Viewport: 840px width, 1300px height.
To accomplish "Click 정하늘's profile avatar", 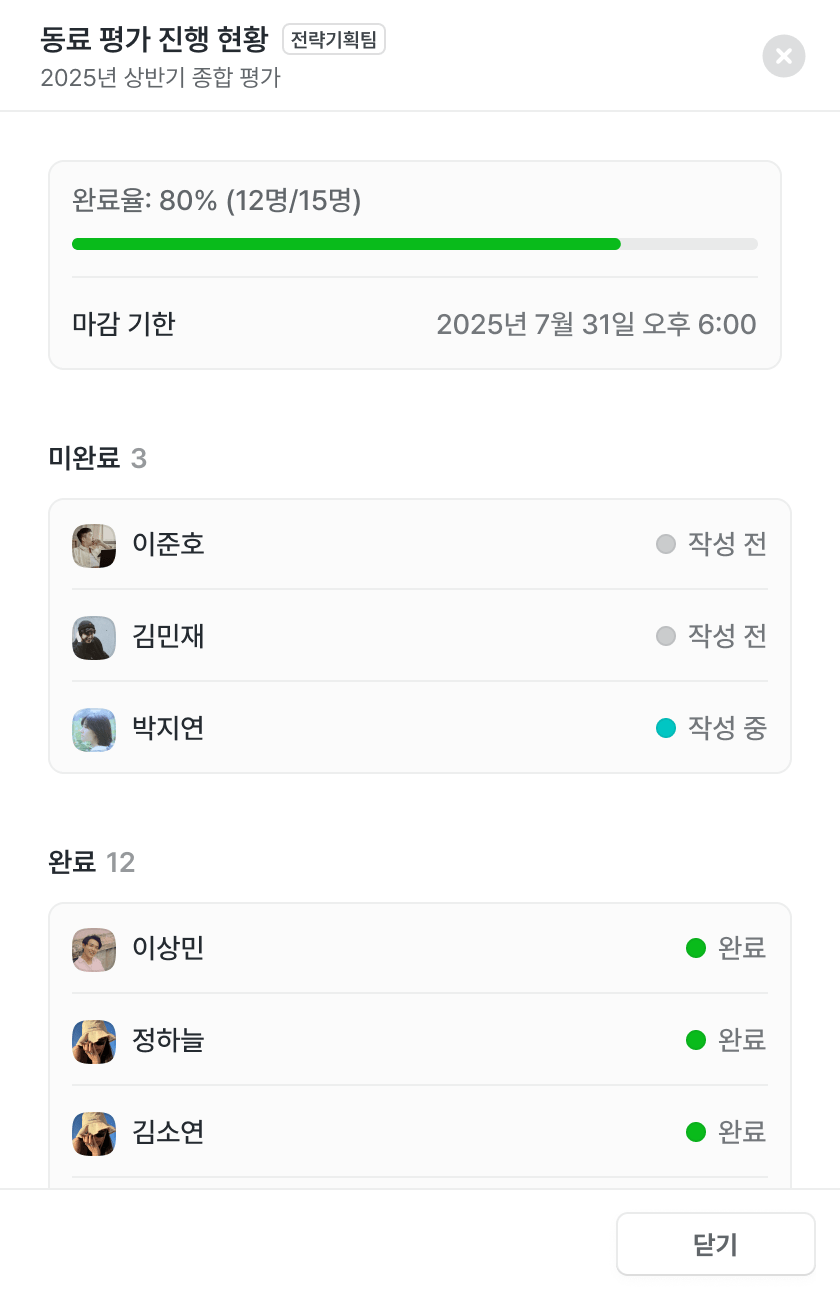I will pos(94,1041).
